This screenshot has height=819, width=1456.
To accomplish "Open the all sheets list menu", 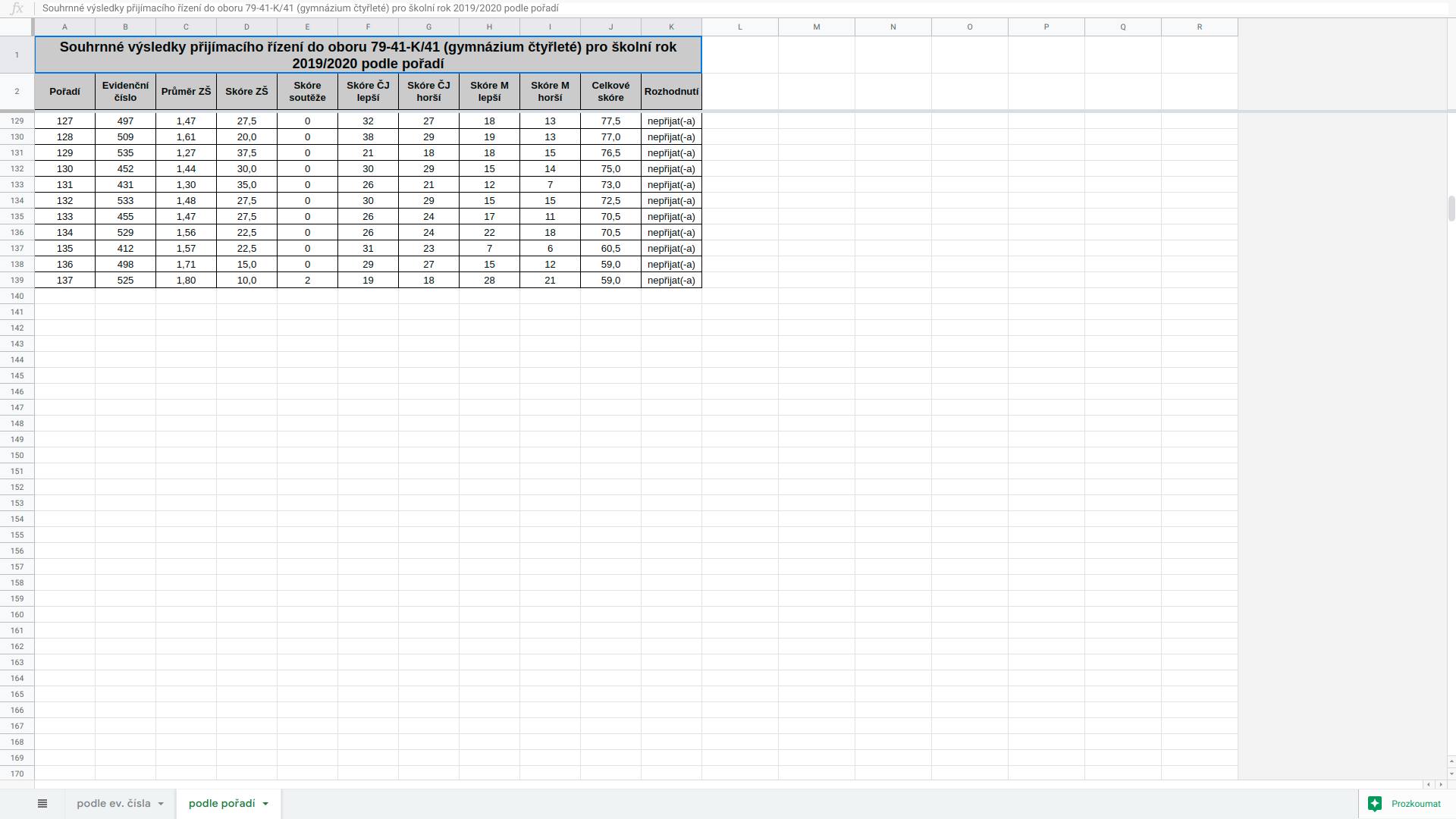I will pos(42,804).
